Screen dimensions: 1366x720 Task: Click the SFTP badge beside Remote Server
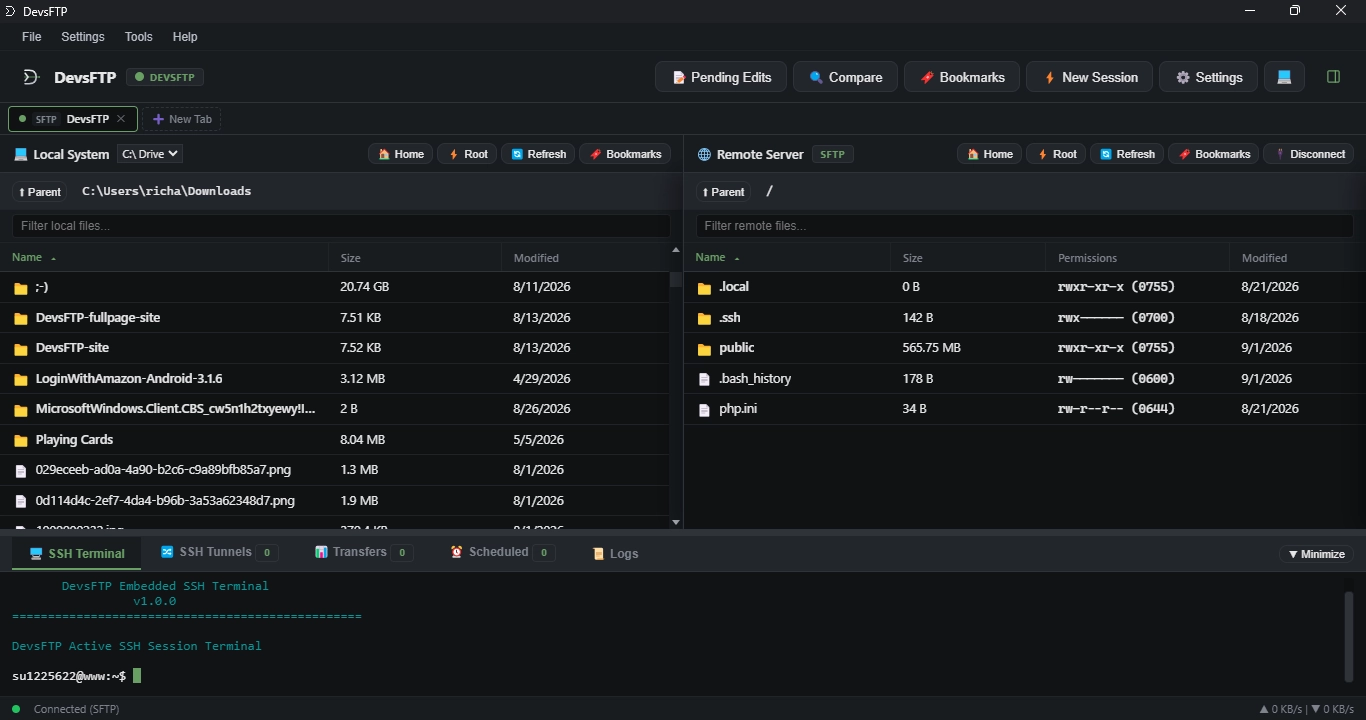(x=833, y=154)
